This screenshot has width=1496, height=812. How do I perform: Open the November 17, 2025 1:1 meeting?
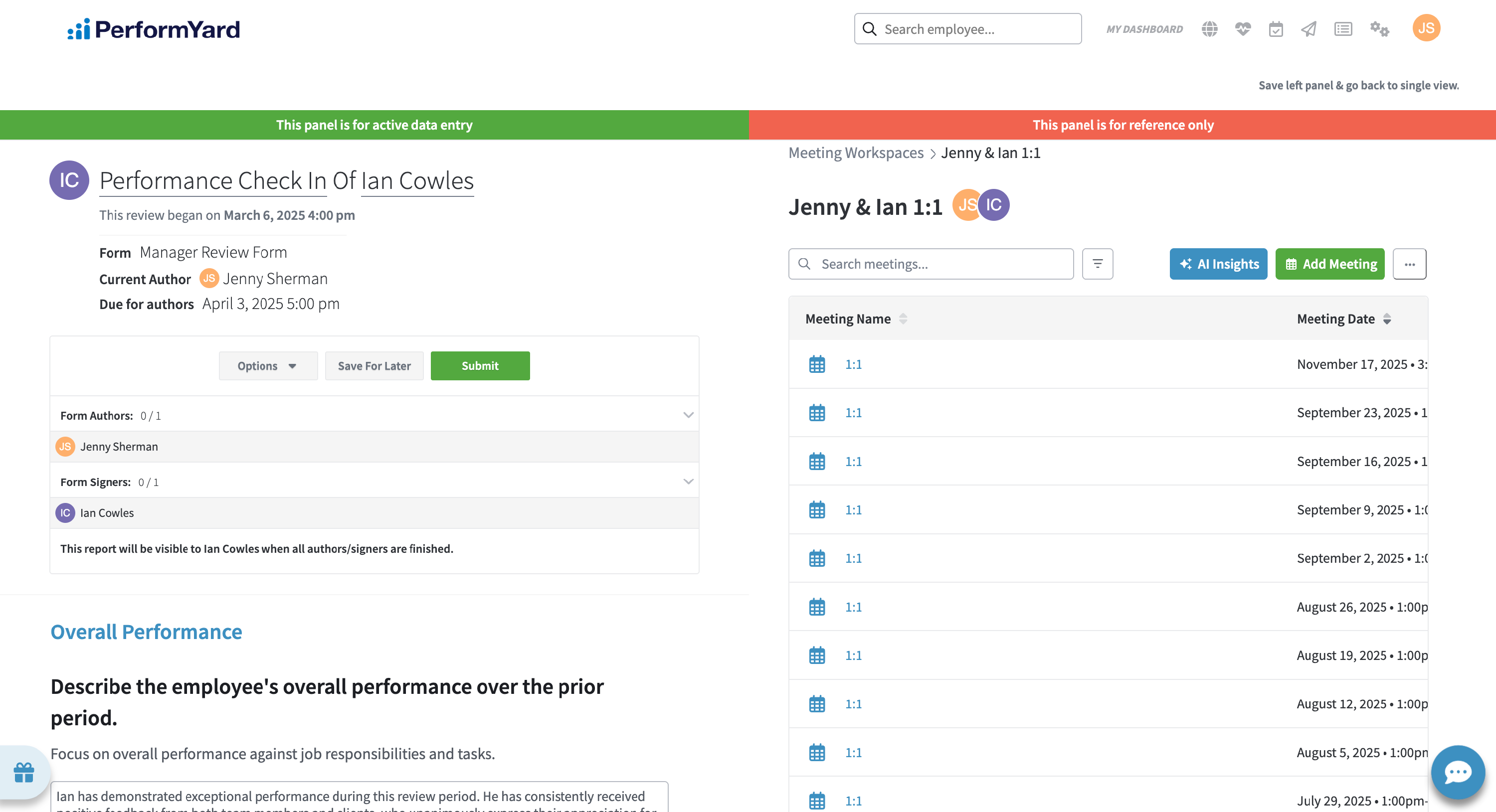click(x=853, y=364)
